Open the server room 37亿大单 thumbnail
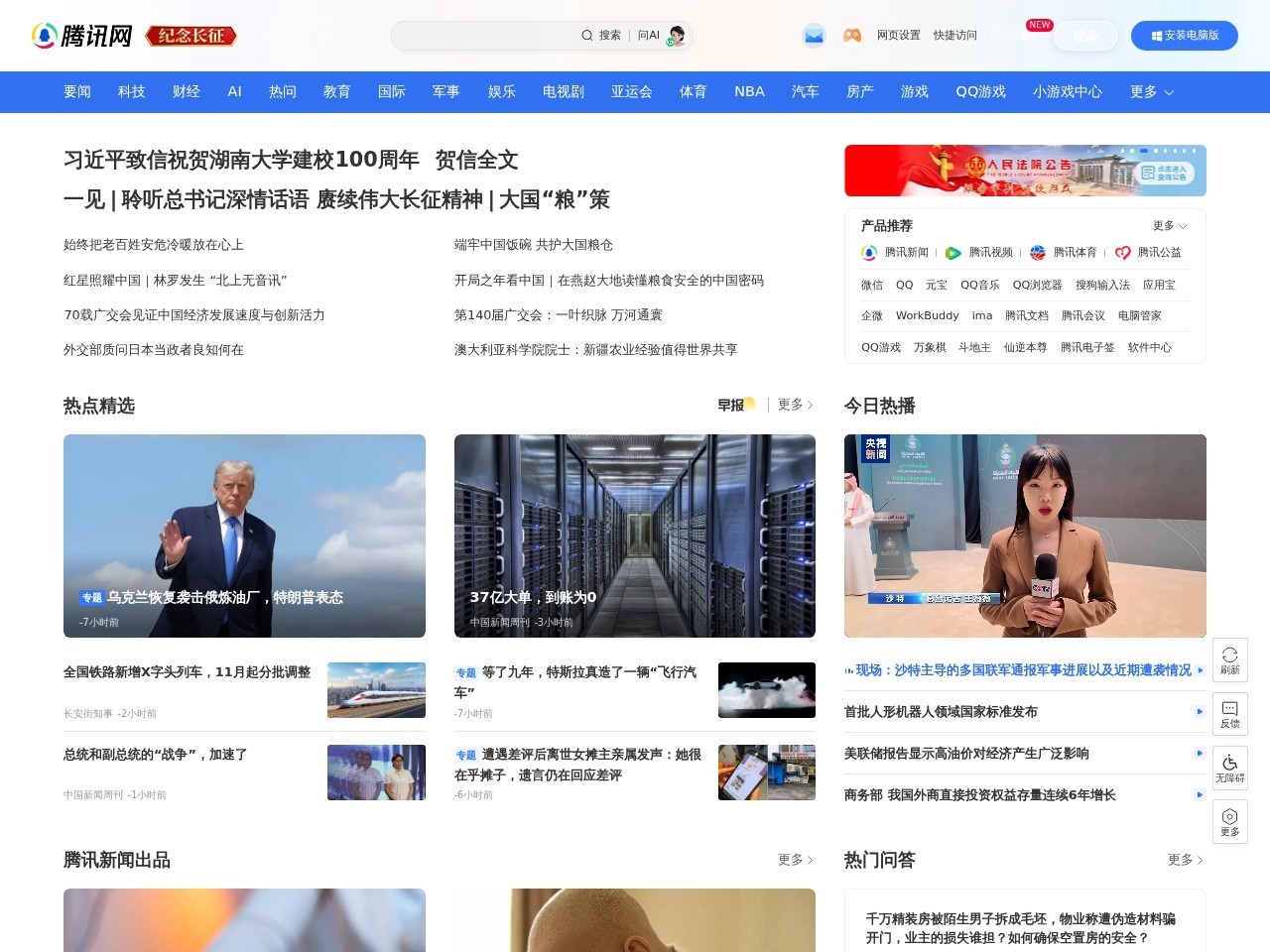Viewport: 1270px width, 952px height. point(635,535)
